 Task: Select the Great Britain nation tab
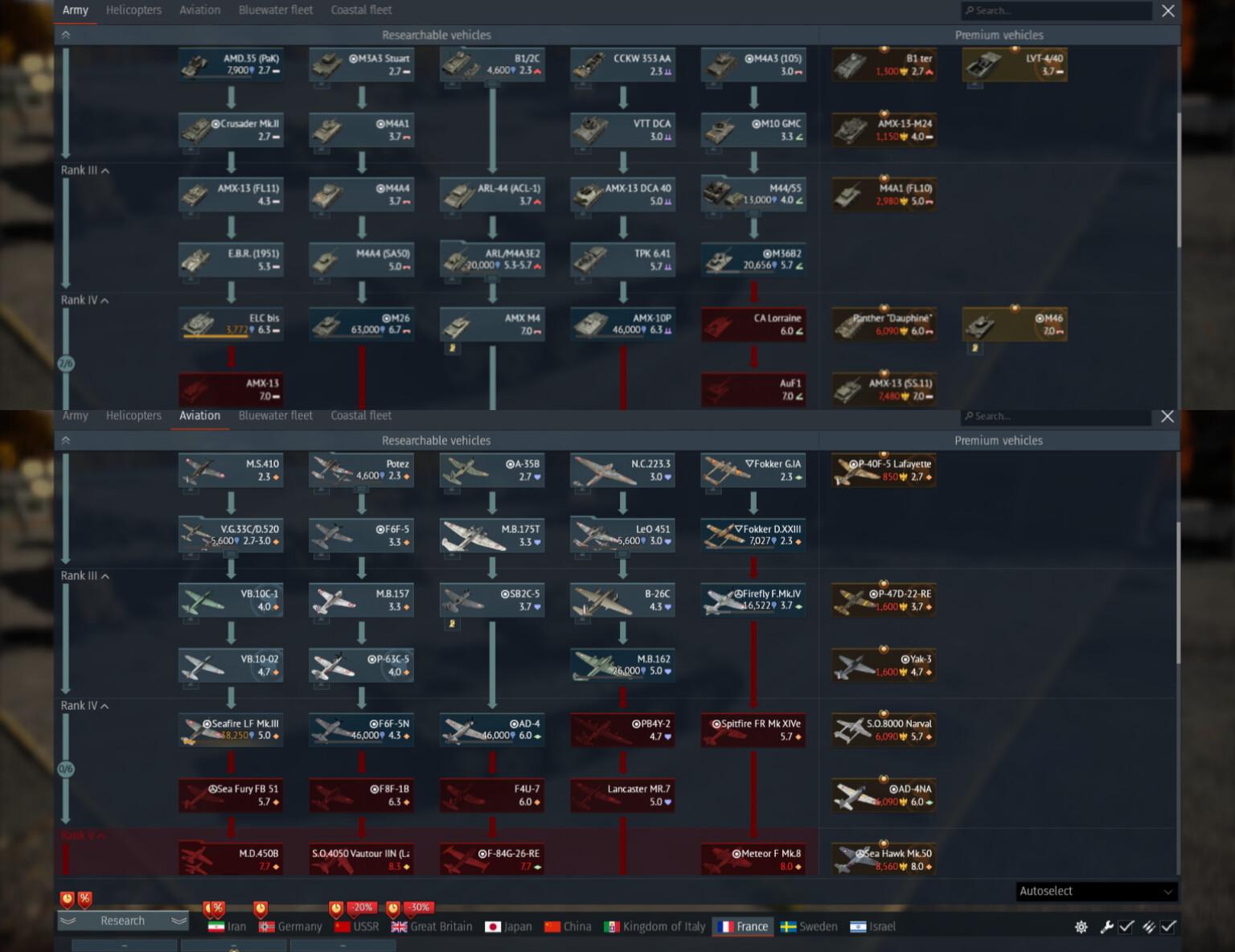coord(432,927)
